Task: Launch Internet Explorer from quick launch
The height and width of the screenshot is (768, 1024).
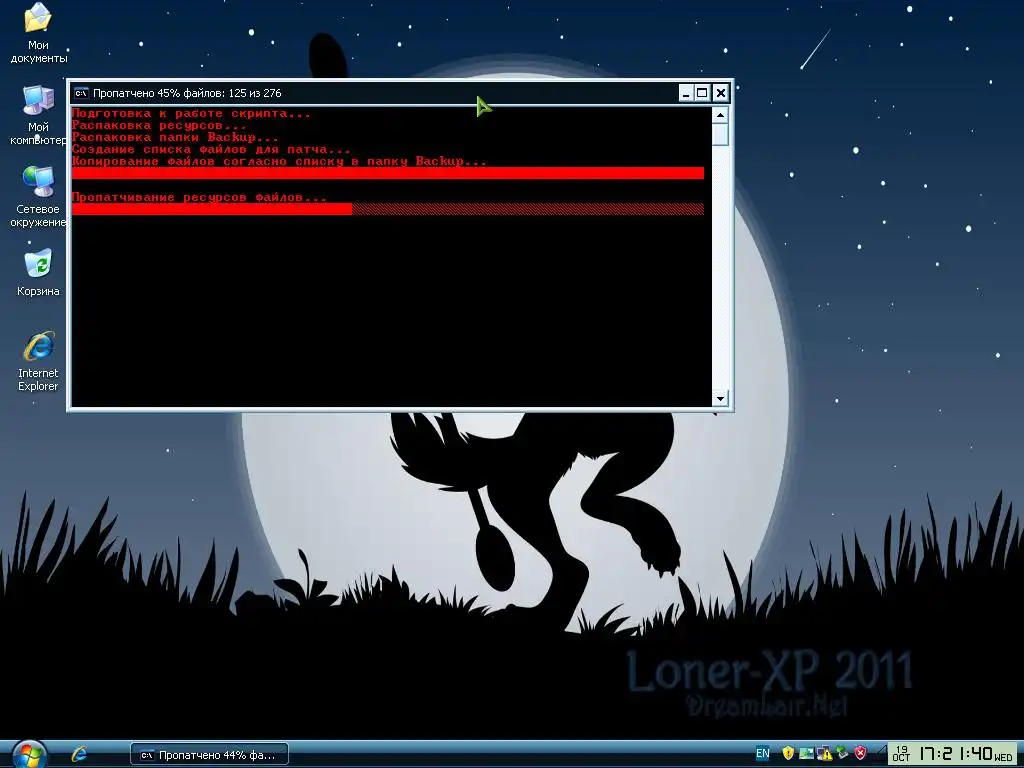Action: [79, 755]
